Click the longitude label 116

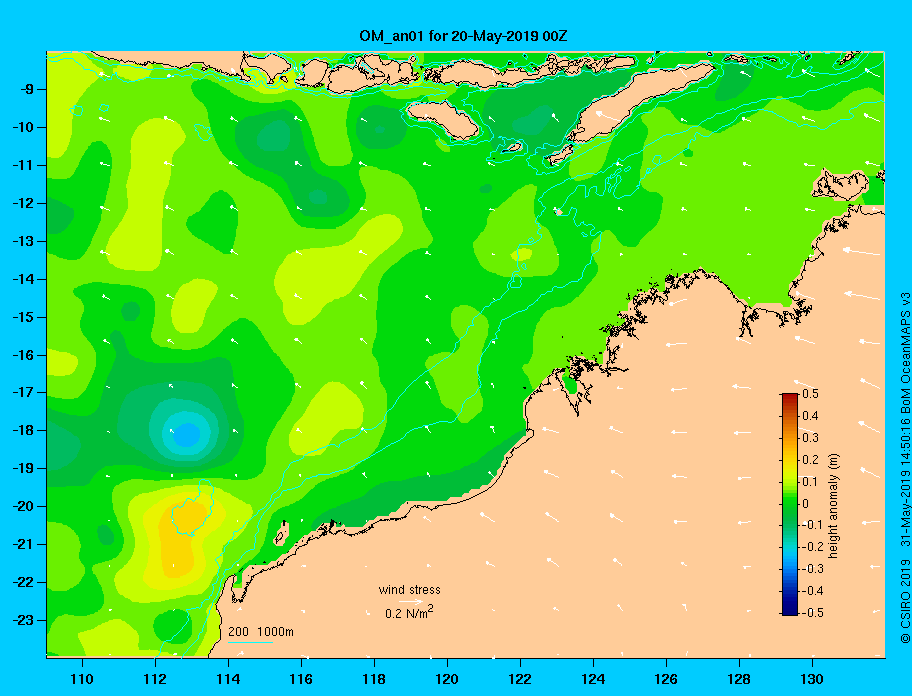click(x=301, y=679)
